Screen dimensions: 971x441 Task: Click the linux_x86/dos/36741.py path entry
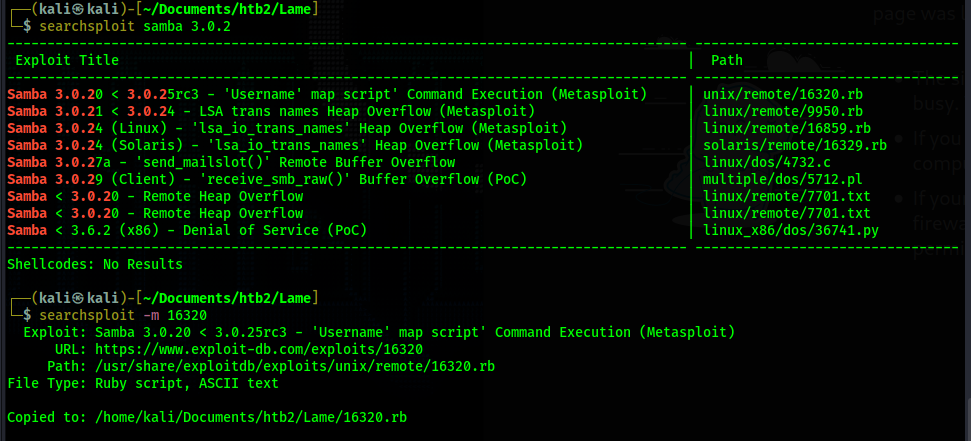[x=791, y=230]
